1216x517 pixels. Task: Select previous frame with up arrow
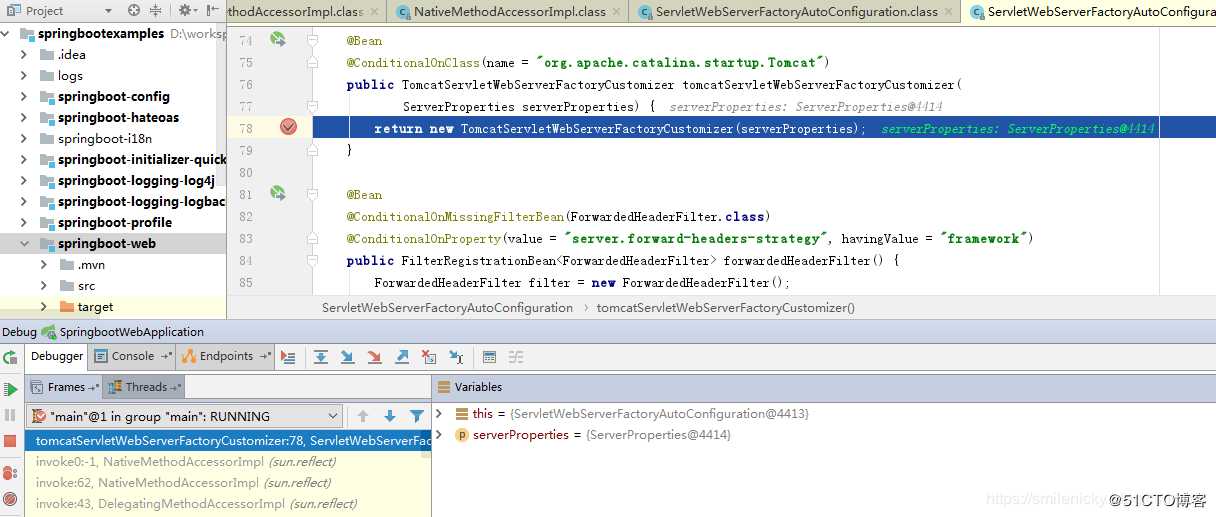coord(363,416)
